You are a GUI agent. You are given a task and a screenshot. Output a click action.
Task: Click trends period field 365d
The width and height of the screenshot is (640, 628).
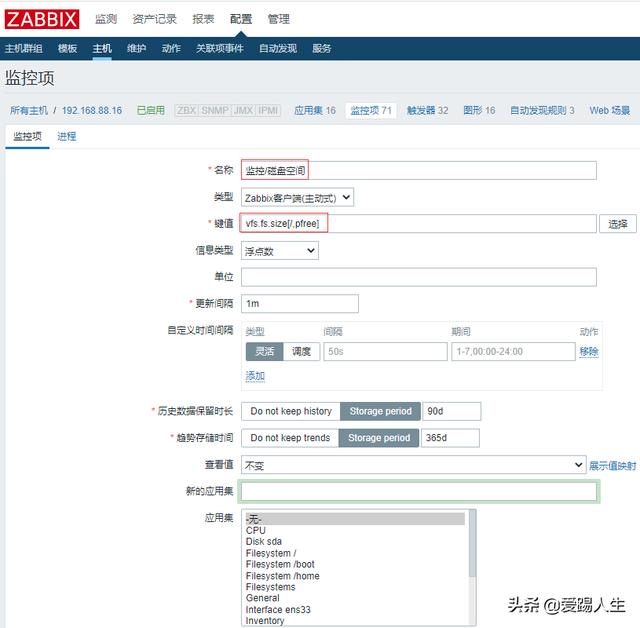coord(451,438)
